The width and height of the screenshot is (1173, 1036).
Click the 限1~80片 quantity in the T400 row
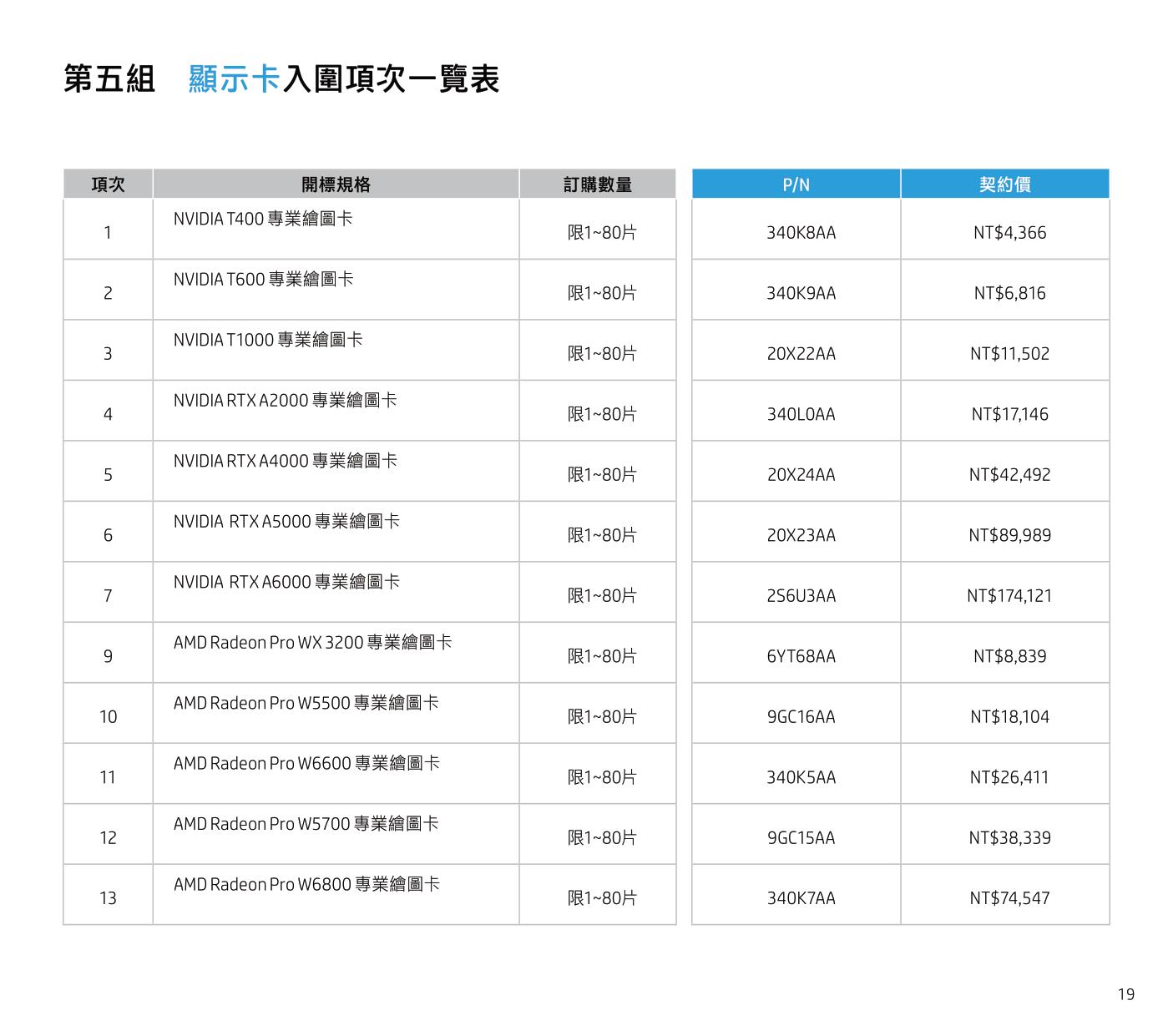(602, 233)
